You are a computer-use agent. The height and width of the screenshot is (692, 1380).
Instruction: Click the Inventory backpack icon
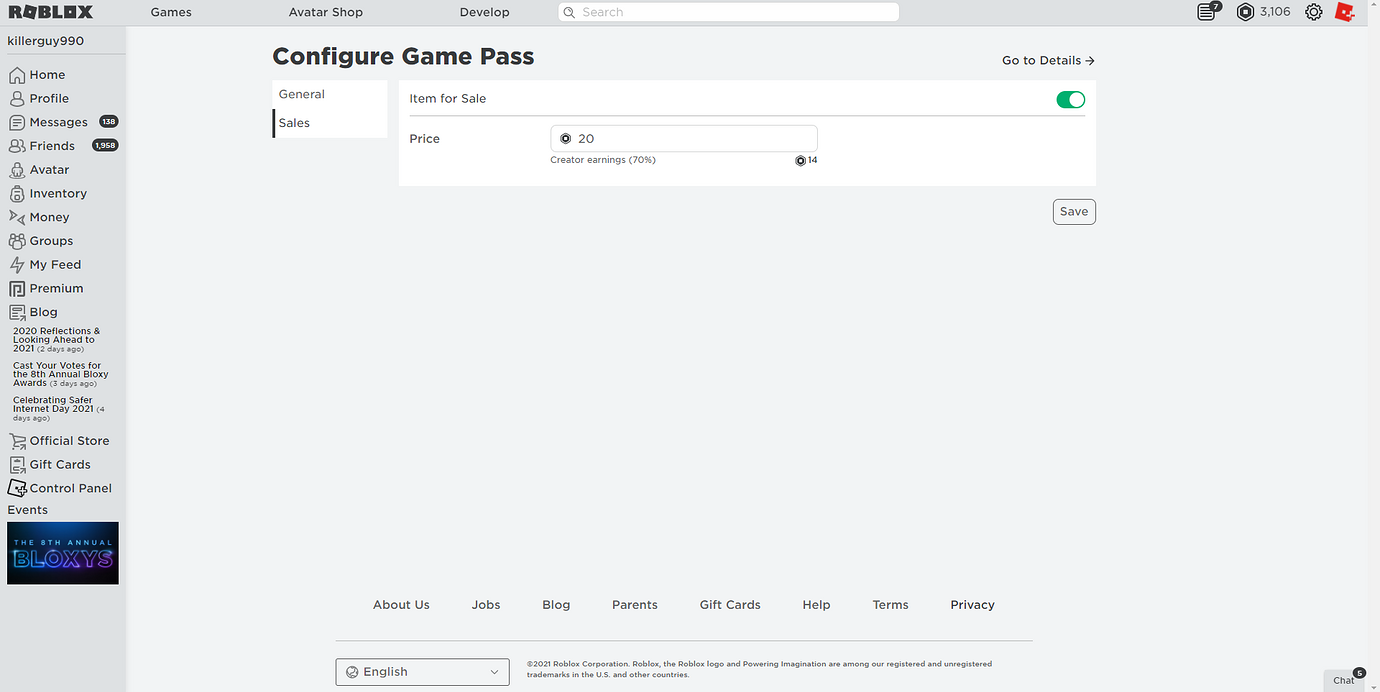[x=17, y=194]
